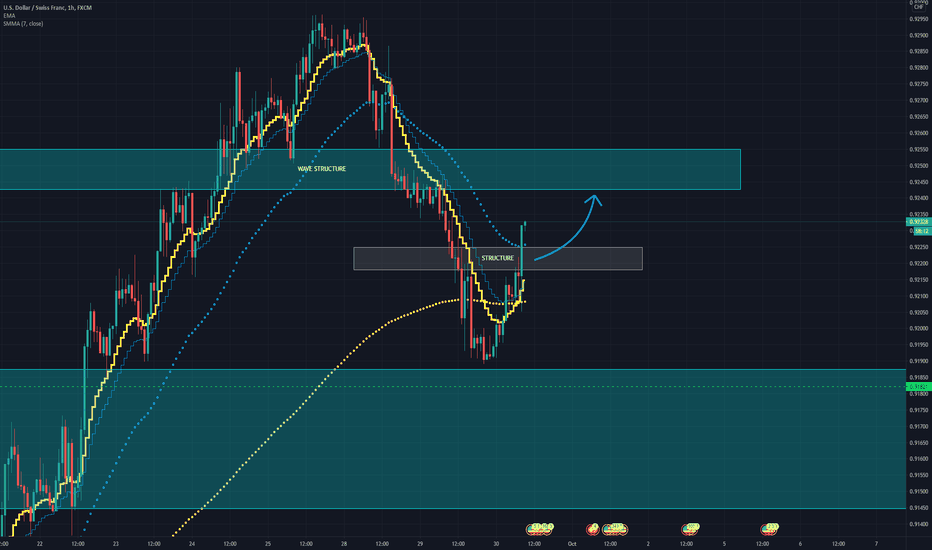Open the single red event marker near Oct
This screenshot has width=932, height=550.
click(593, 528)
